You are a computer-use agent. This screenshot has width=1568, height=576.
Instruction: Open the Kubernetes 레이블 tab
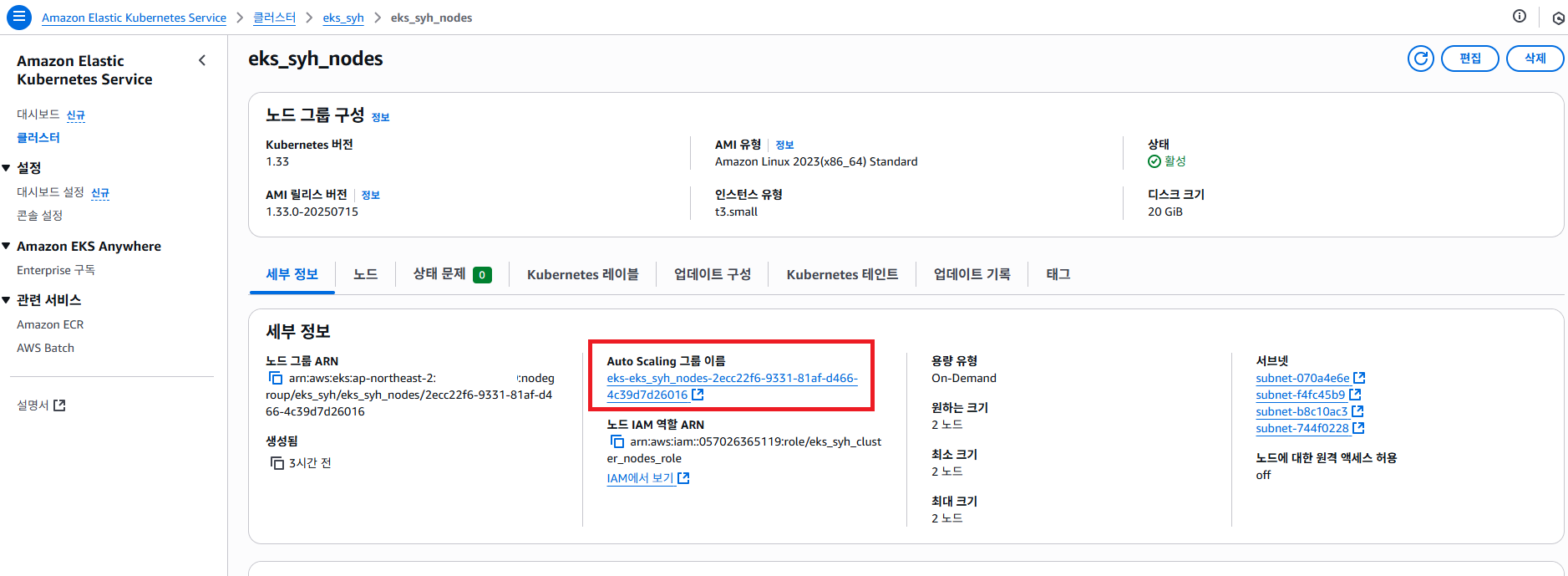coord(583,274)
